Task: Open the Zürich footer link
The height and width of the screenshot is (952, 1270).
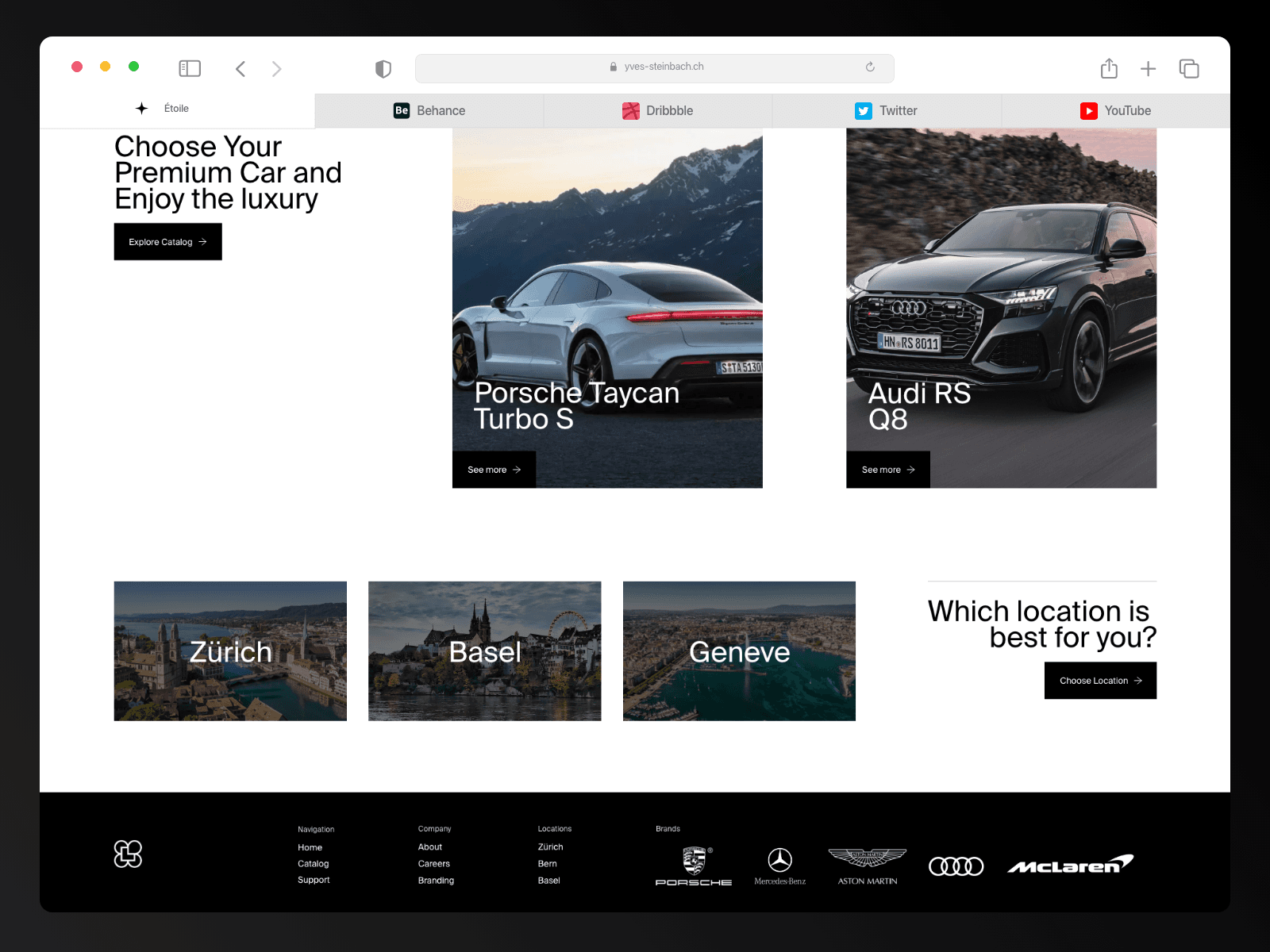Action: [x=551, y=847]
